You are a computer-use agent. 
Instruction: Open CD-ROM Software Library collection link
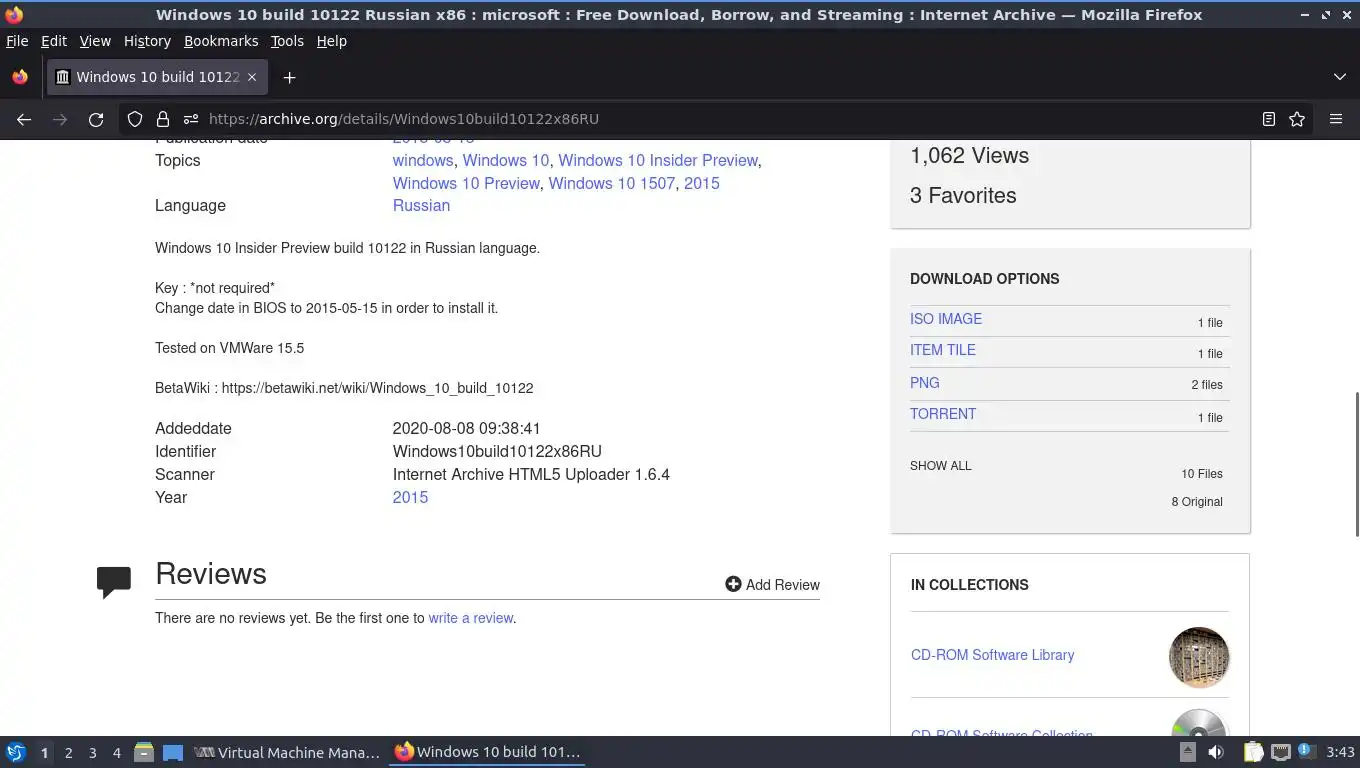click(x=993, y=655)
